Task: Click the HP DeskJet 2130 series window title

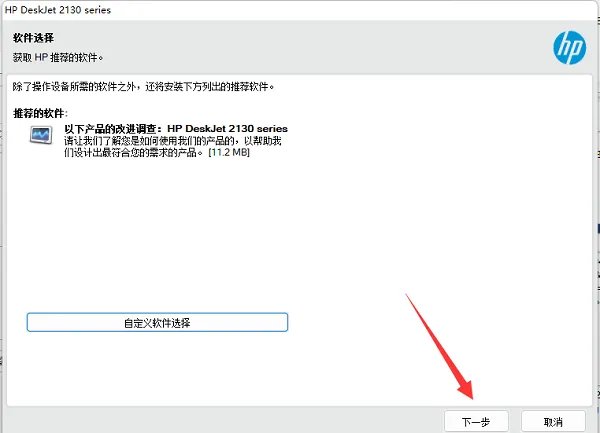Action: click(x=58, y=10)
